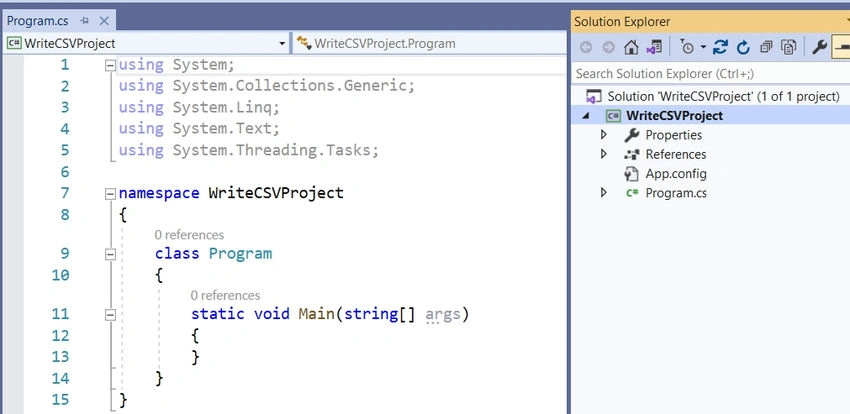Click the Solution Explorer panel title
Viewport: 850px width, 414px height.
(x=622, y=22)
